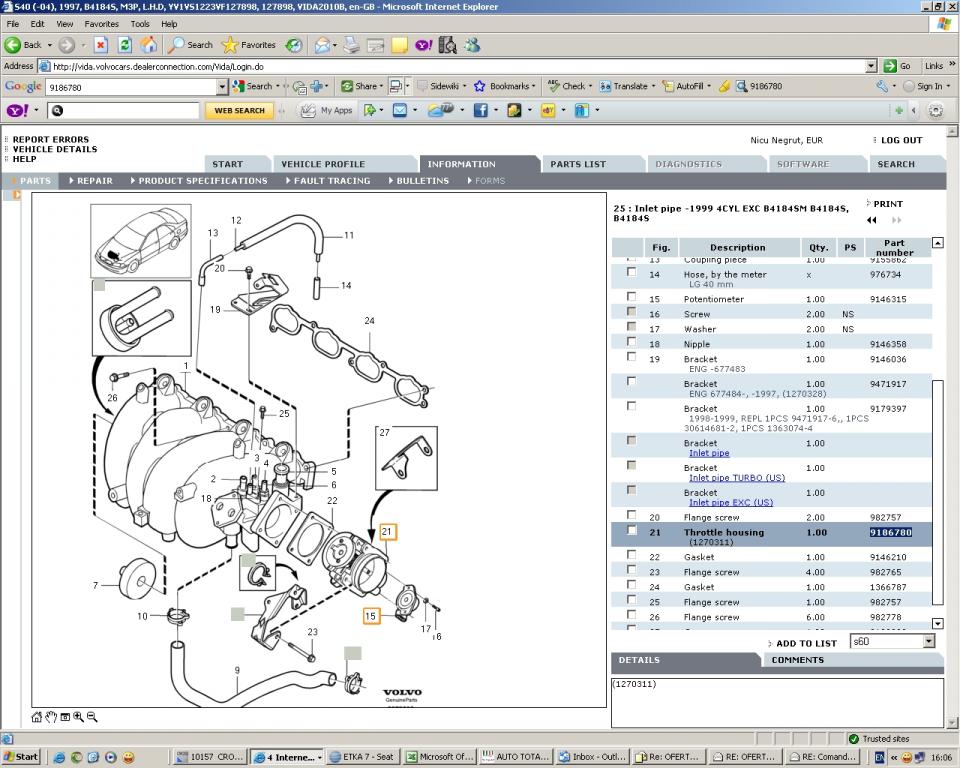Click the yellow Notes icon in toolbar
This screenshot has height=768, width=960.
pos(399,45)
